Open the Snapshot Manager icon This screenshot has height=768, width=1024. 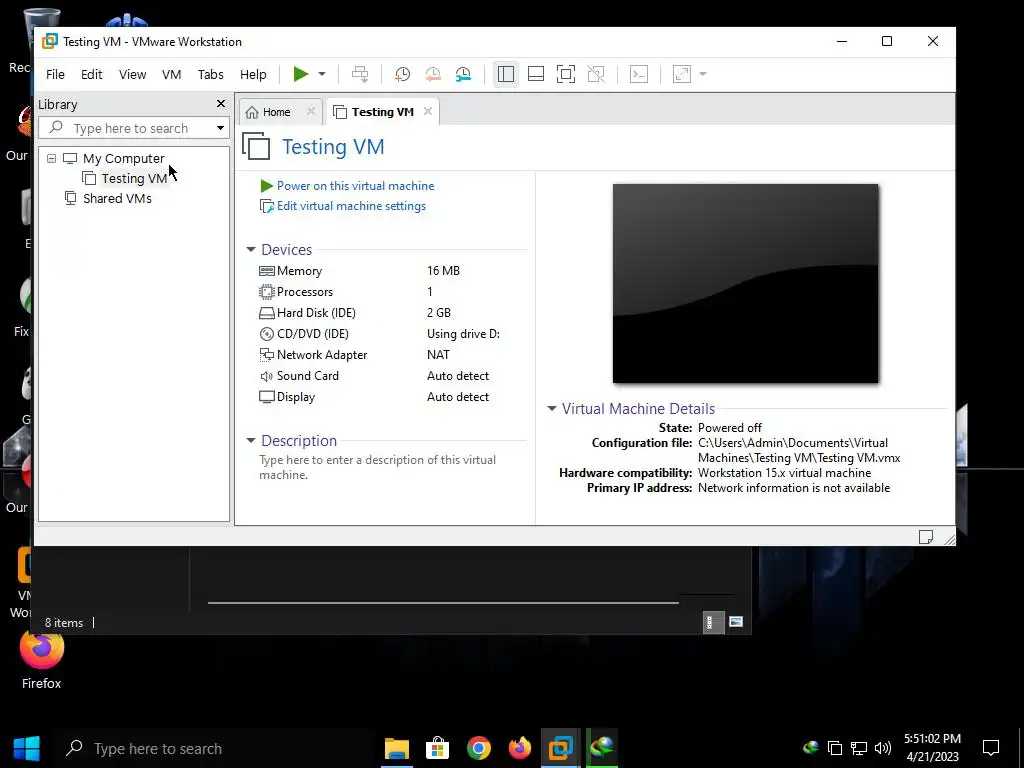click(463, 74)
